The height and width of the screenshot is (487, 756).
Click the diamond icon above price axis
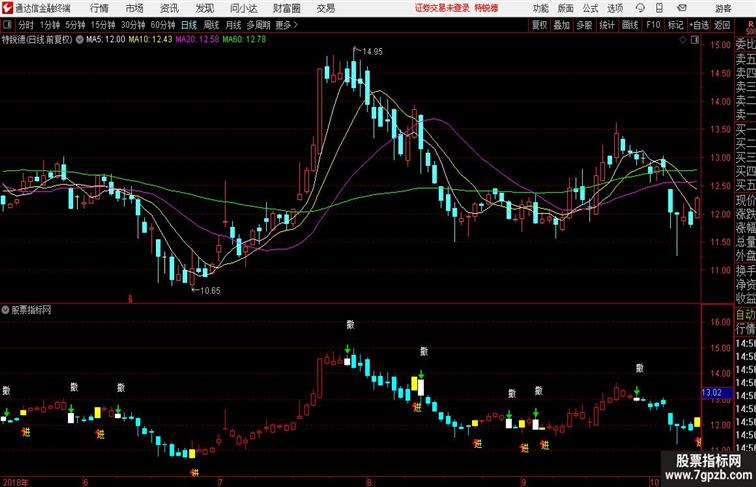683,40
